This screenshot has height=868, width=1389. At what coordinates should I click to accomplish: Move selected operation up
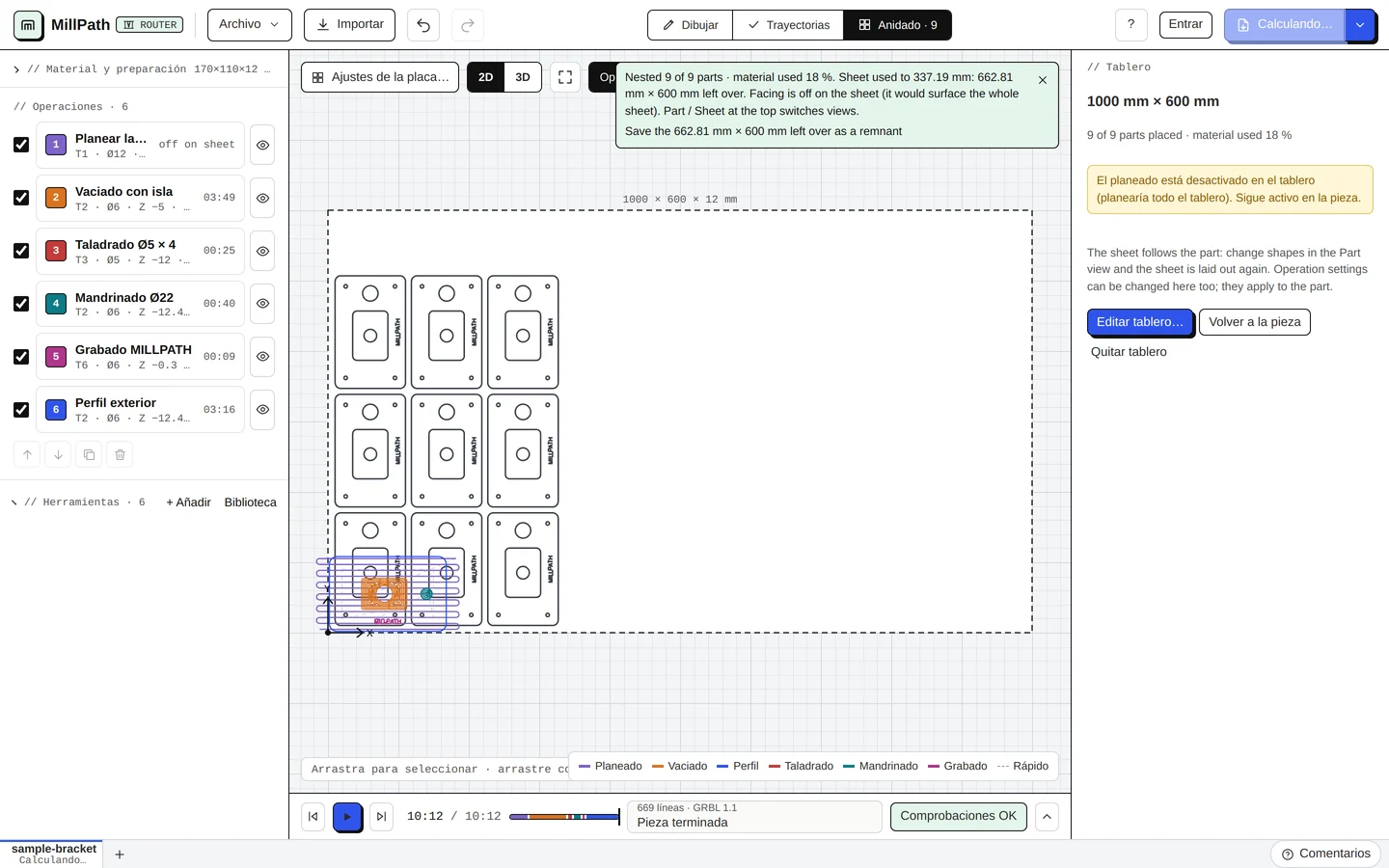(27, 454)
